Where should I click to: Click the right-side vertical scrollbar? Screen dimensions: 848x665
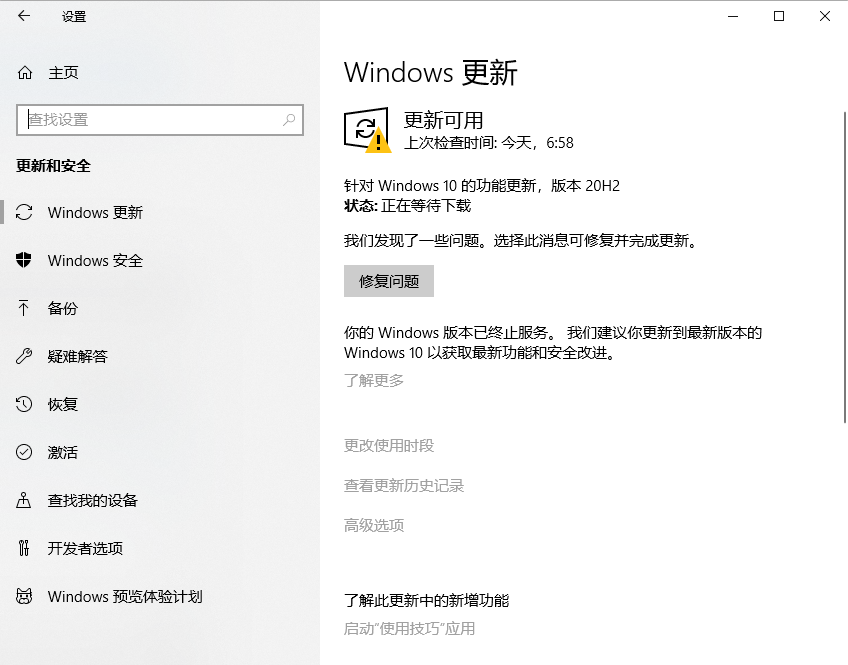(845, 268)
